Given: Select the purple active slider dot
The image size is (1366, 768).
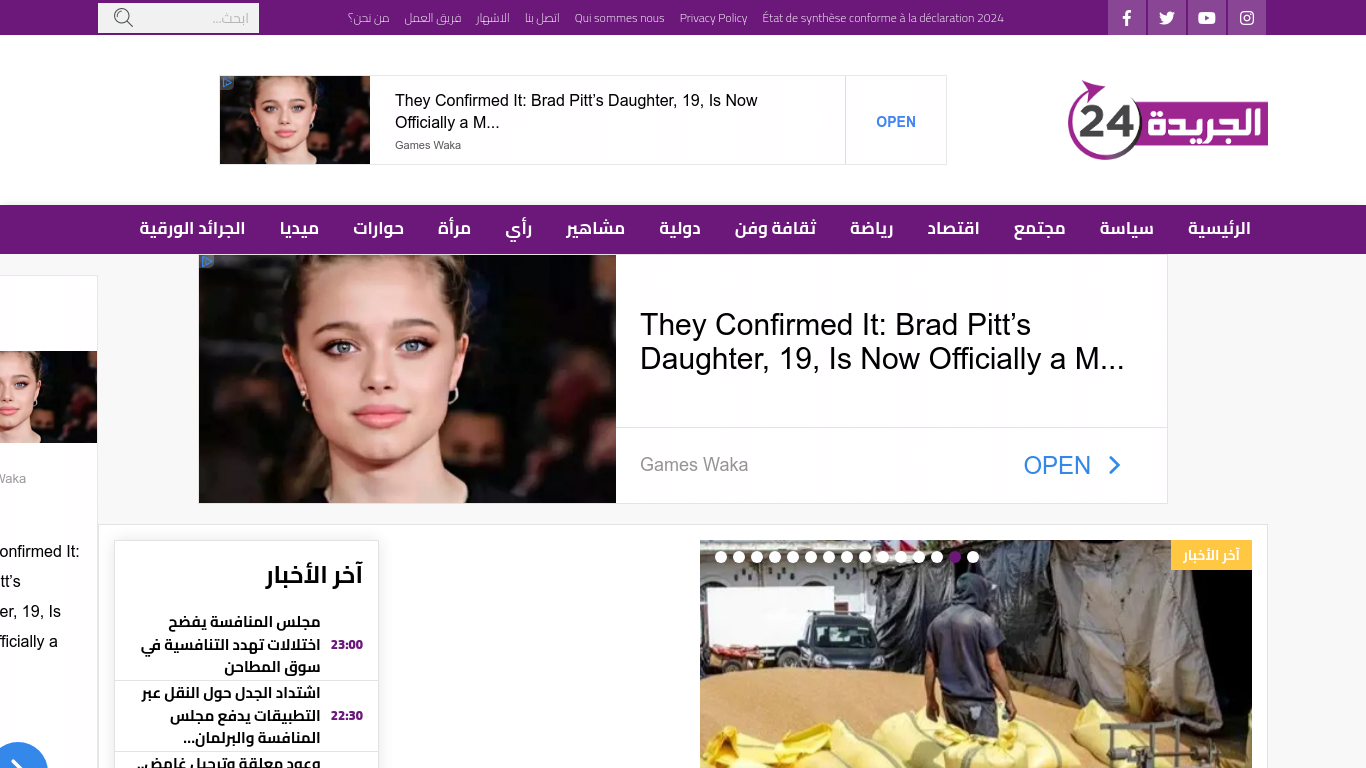Looking at the screenshot, I should [x=955, y=557].
